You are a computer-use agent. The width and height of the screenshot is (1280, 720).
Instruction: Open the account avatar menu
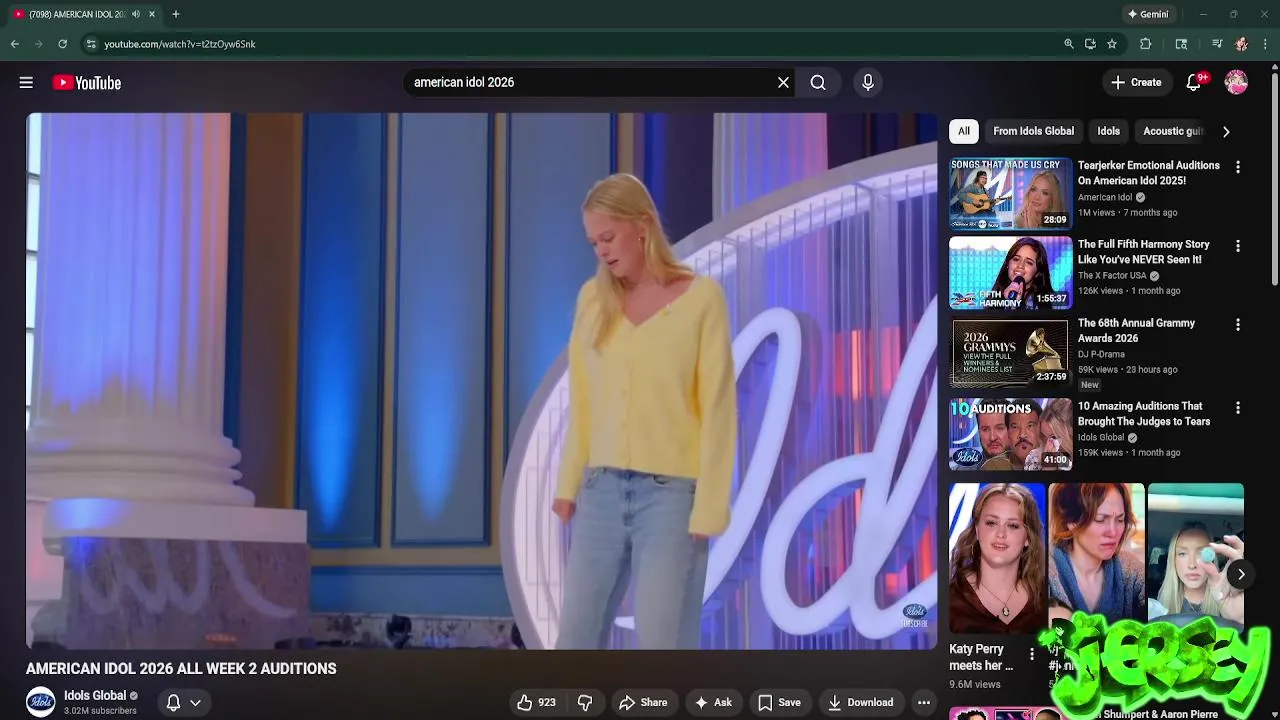tap(1236, 83)
